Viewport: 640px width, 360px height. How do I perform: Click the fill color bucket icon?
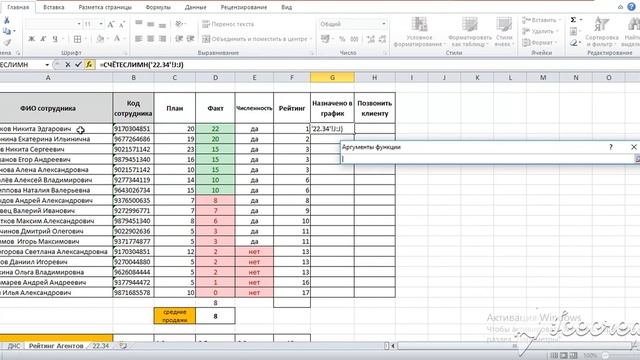(x=100, y=39)
